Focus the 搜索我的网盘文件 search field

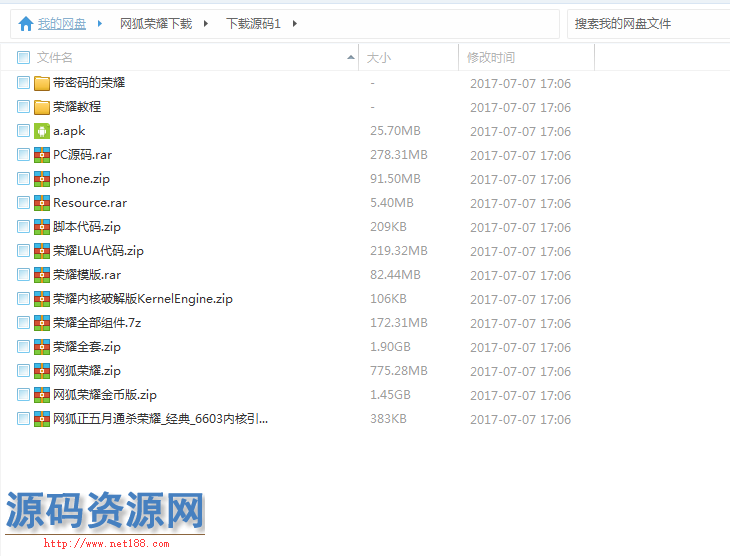point(649,23)
